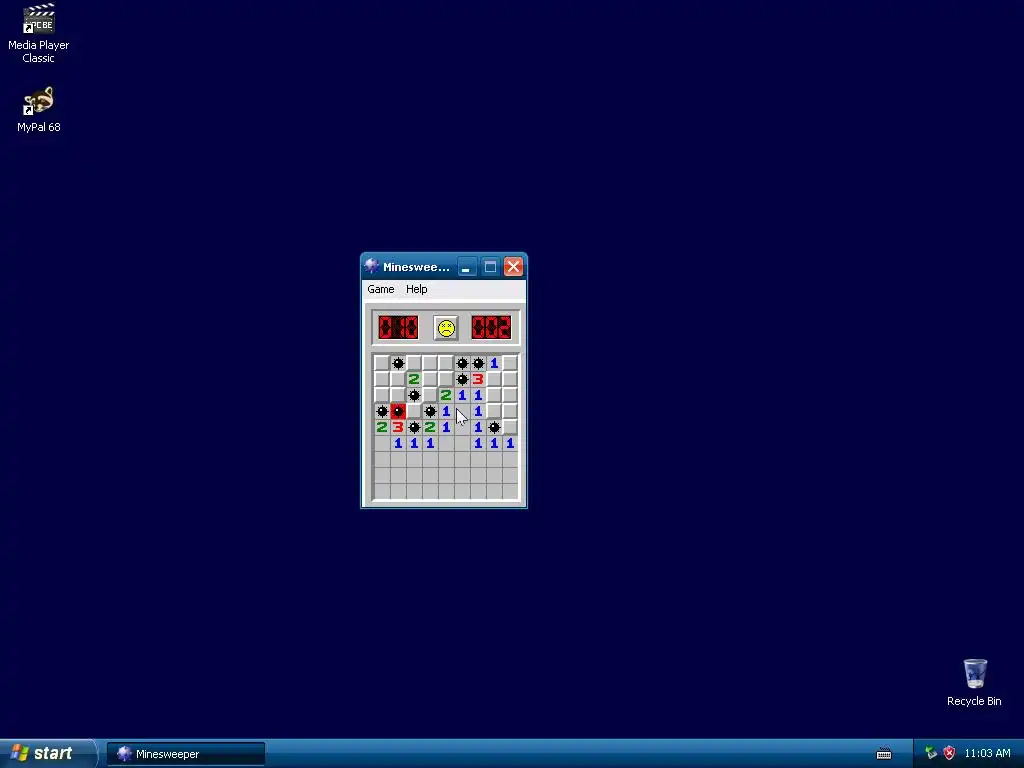Click the mine directly left of the exploded mine

click(x=382, y=411)
